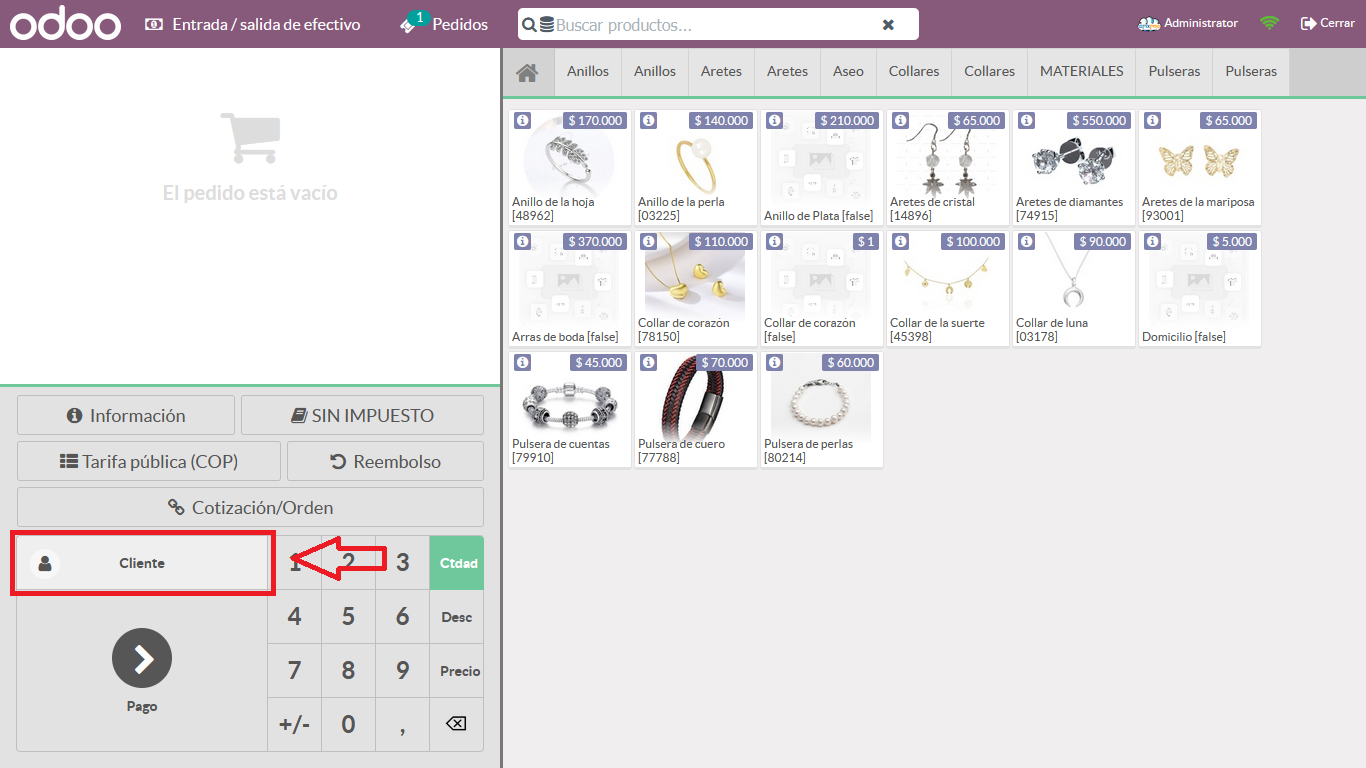This screenshot has width=1366, height=768.
Task: Click the green Wi-Fi connection status icon
Action: tap(1269, 23)
